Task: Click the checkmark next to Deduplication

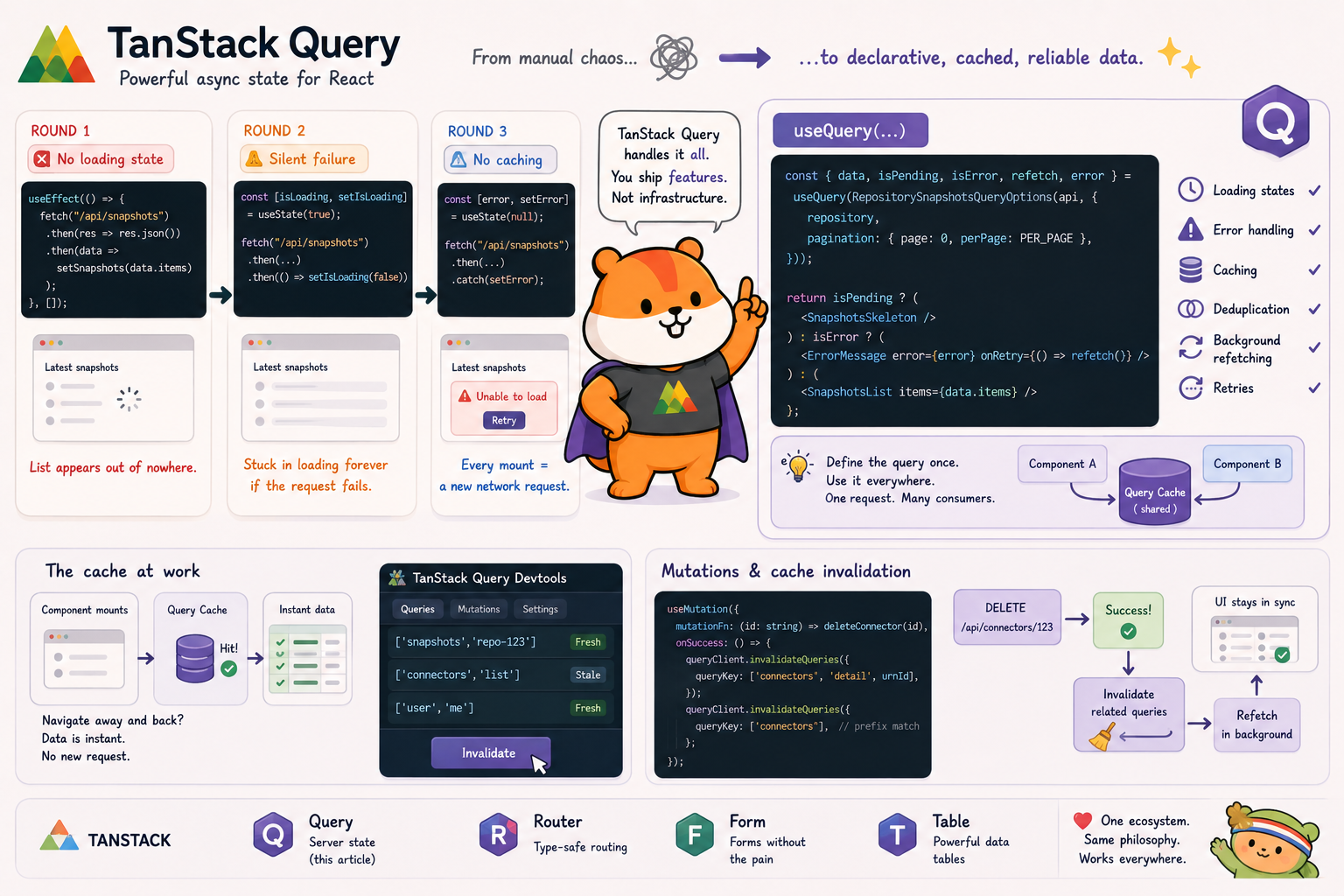Action: coord(1314,309)
